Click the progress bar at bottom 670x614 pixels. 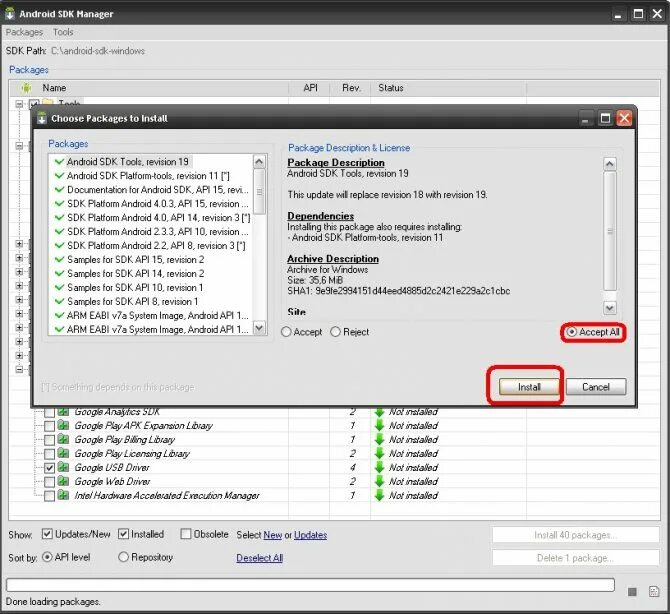coord(310,585)
